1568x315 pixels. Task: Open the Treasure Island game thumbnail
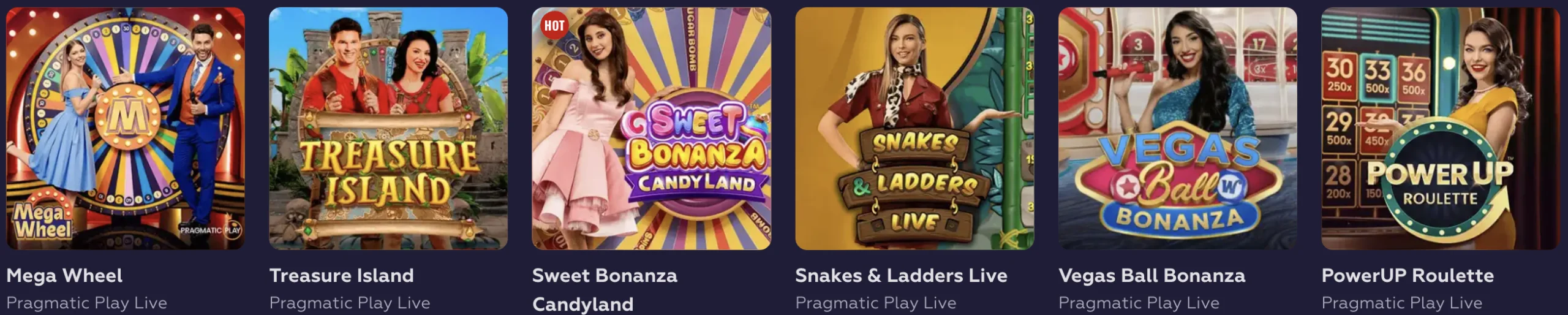coord(388,129)
